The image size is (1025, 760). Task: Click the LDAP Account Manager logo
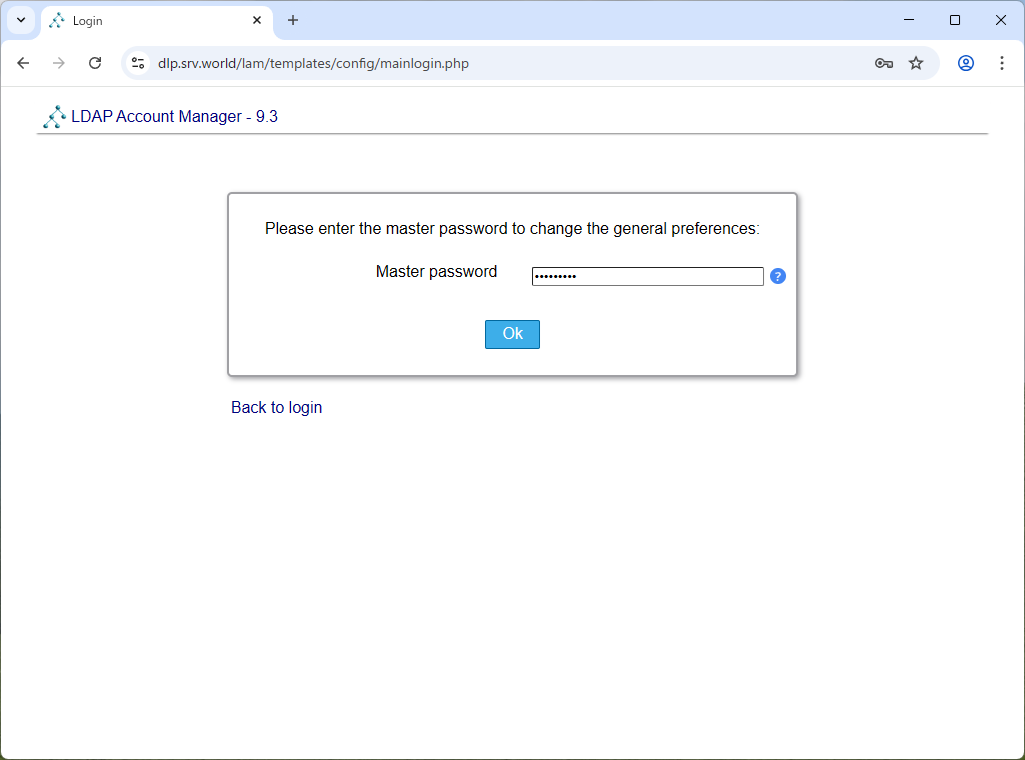pos(54,116)
